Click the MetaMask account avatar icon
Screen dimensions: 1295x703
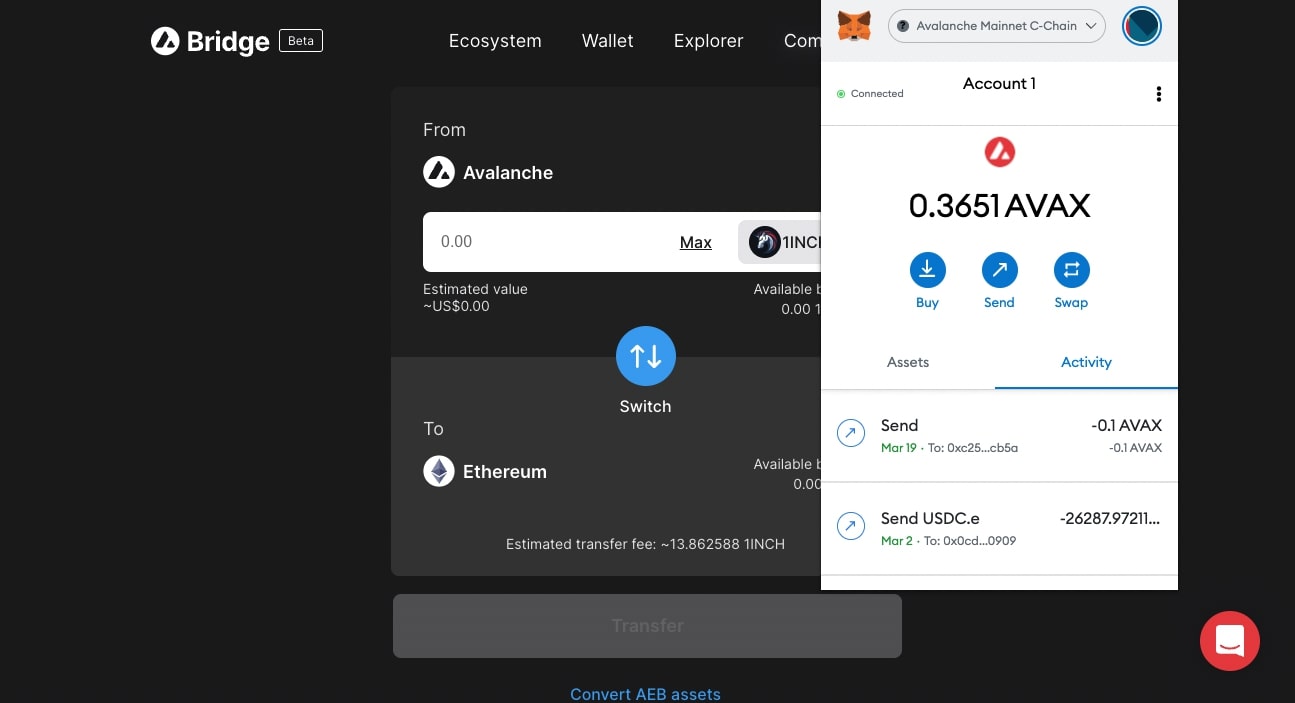[1141, 26]
